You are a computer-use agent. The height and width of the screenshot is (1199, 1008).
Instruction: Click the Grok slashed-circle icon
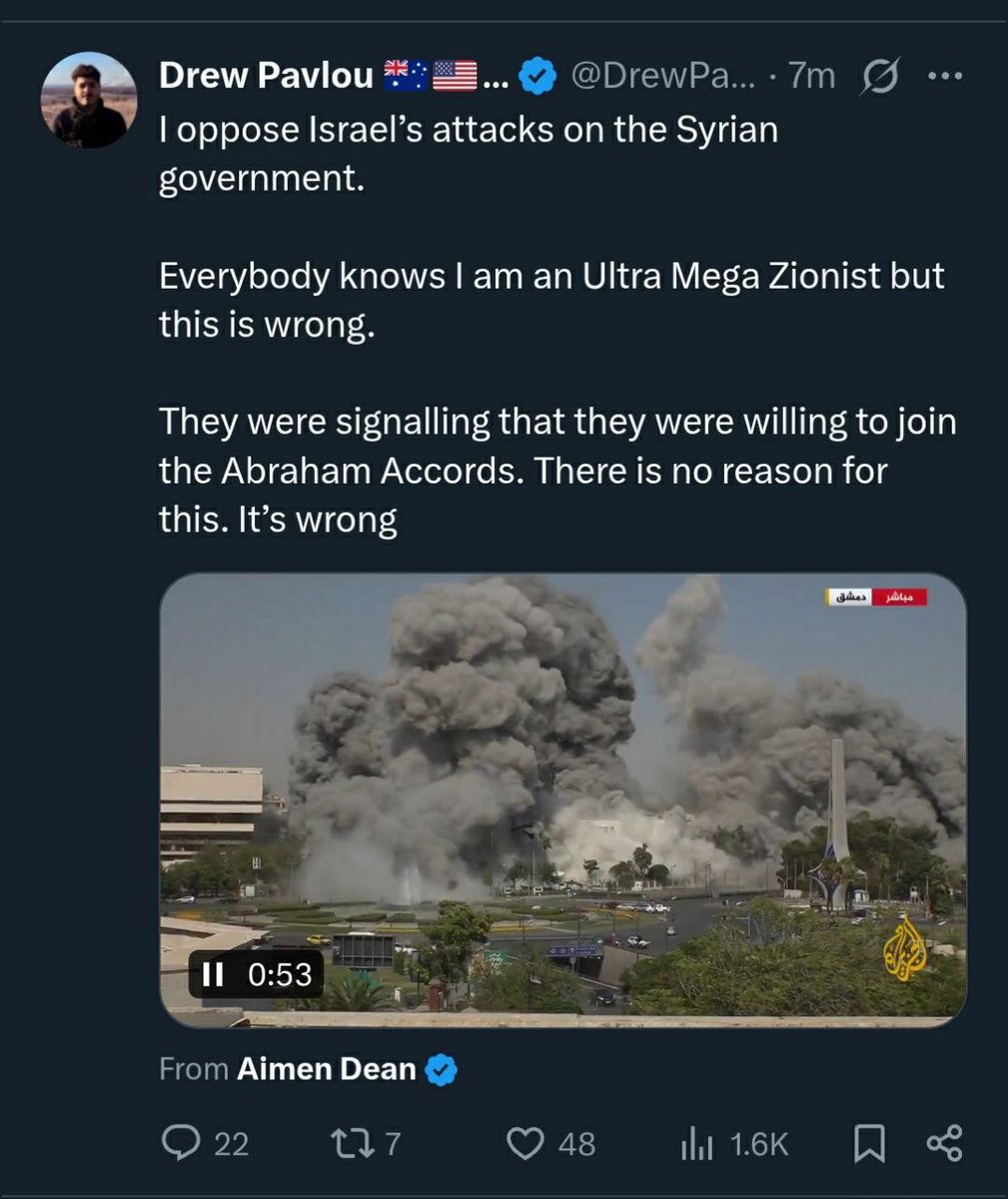click(880, 76)
